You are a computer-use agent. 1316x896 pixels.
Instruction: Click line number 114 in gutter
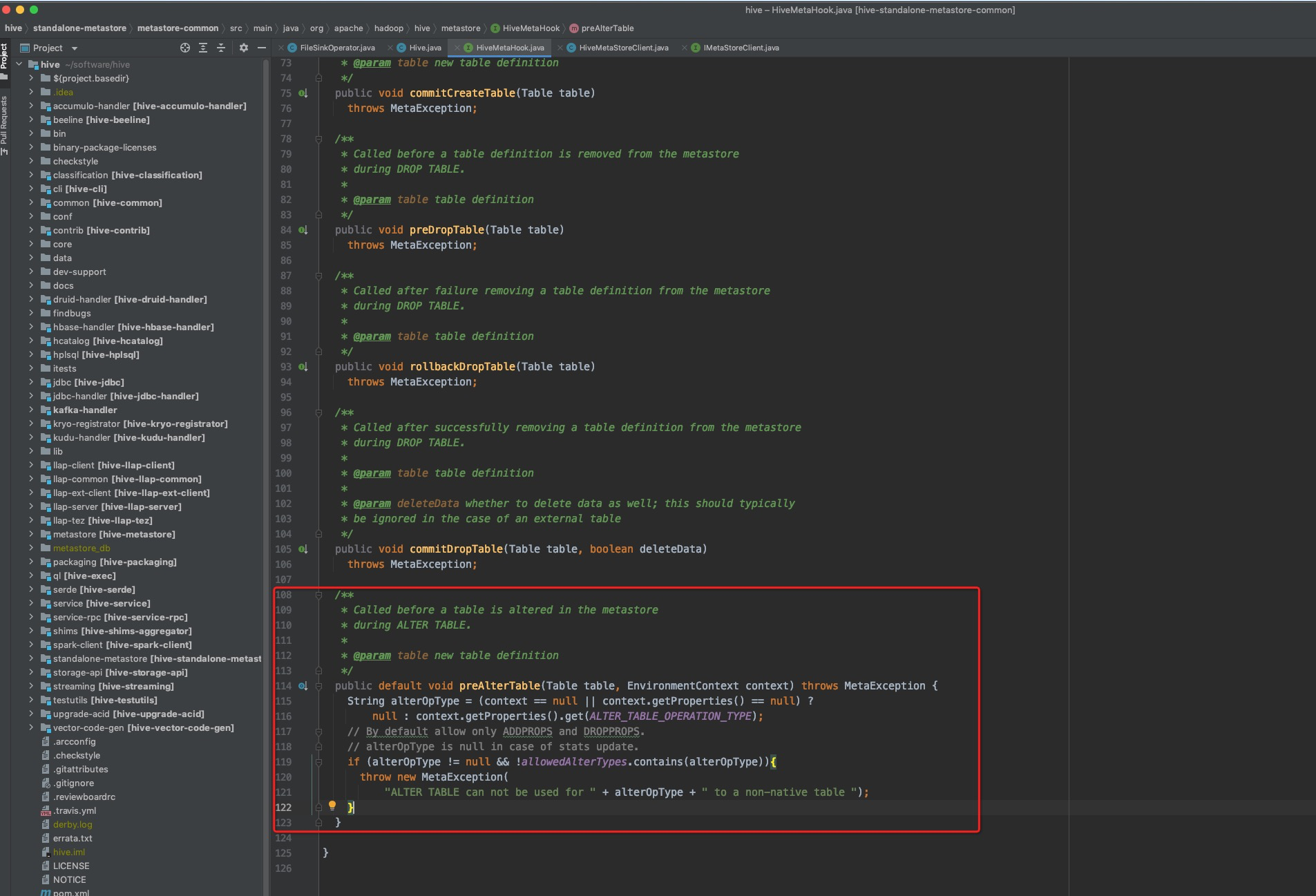(x=283, y=686)
